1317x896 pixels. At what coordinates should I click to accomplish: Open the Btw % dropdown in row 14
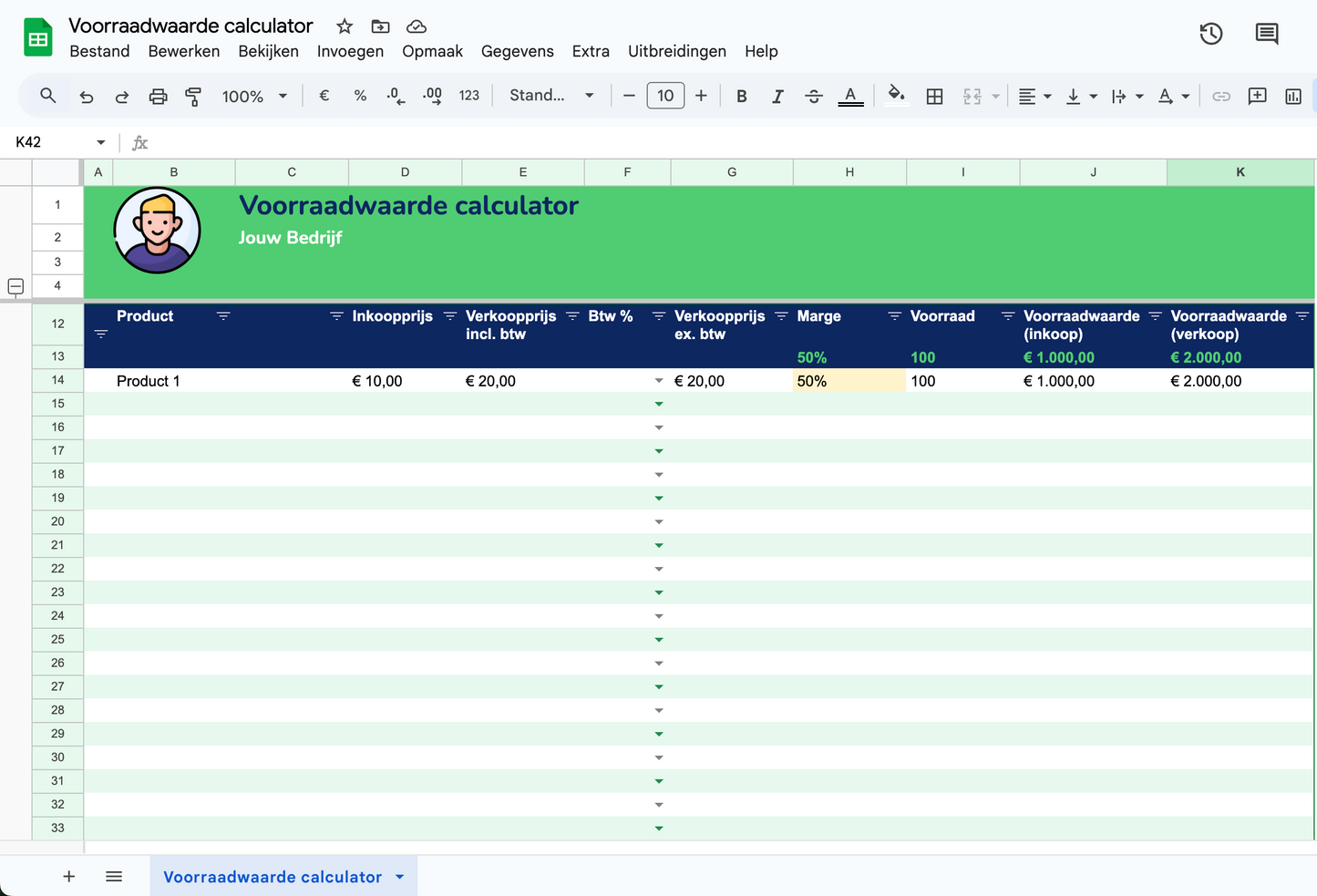(x=659, y=381)
